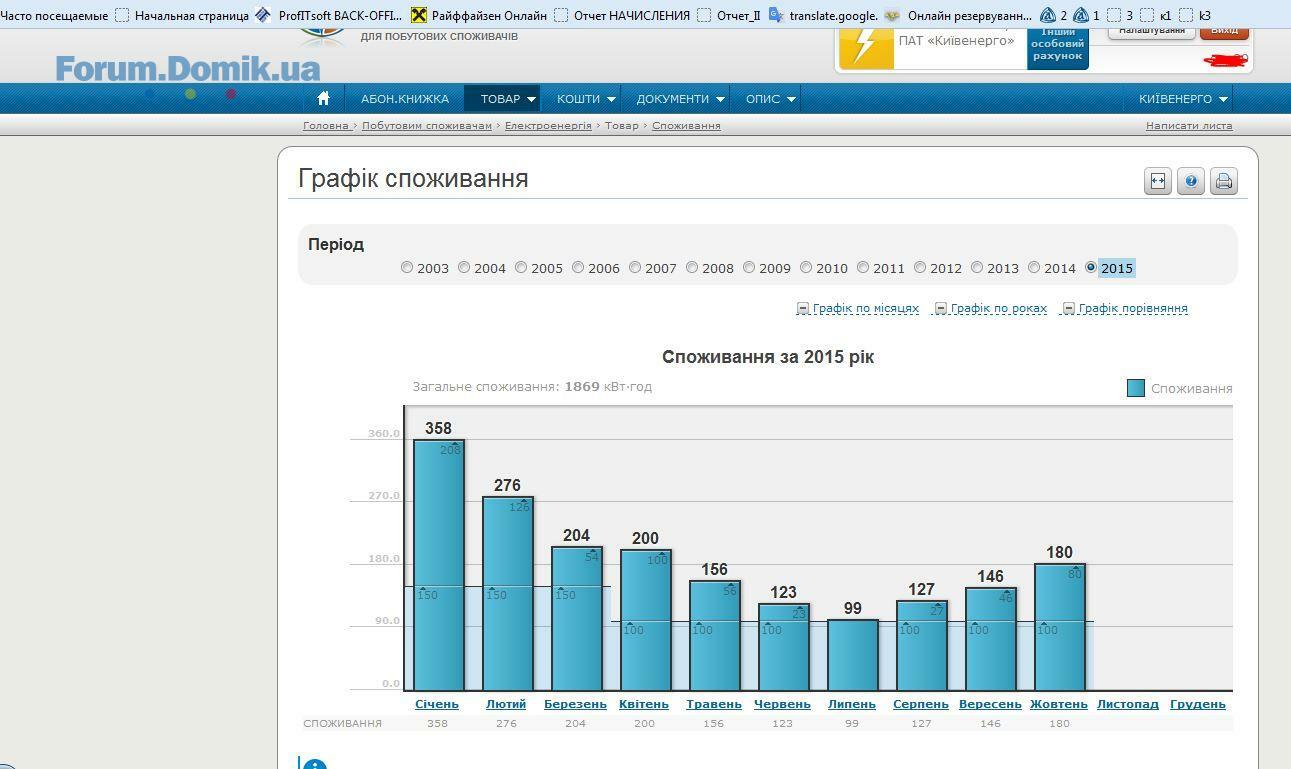
Task: Open the ДОКУМЕНТИ dropdown menu
Action: 679,99
